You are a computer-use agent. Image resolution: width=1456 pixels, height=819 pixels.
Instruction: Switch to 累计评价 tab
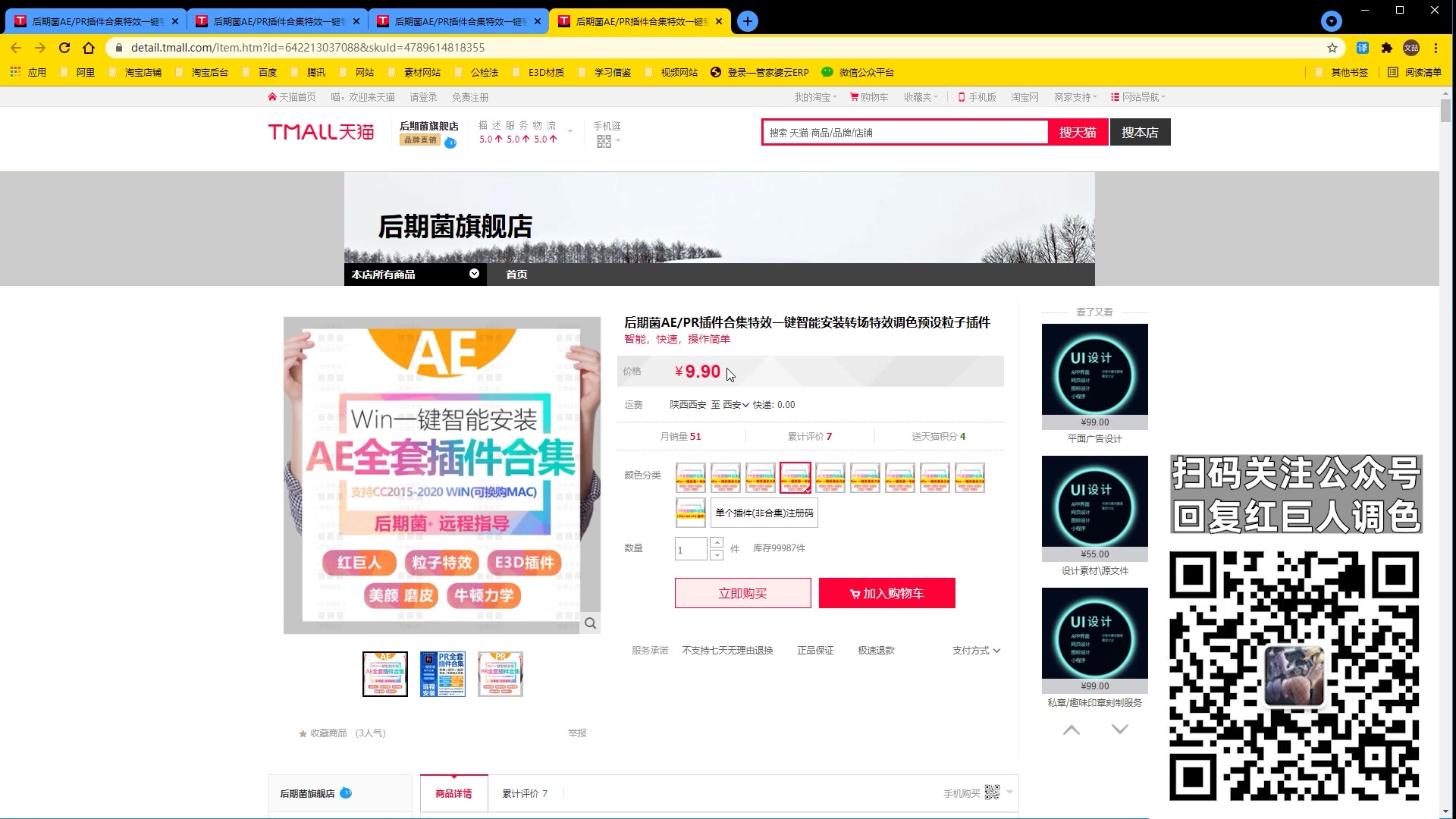click(524, 793)
